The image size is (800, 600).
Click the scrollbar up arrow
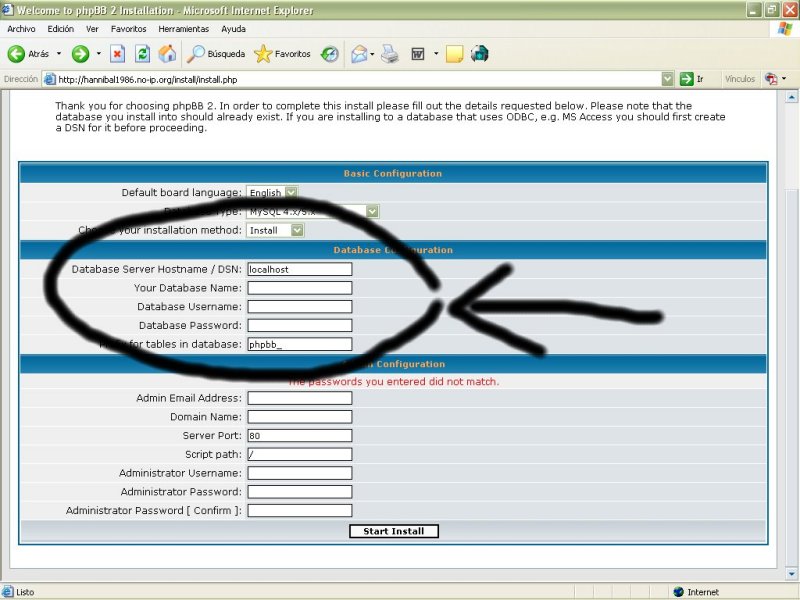coord(791,96)
